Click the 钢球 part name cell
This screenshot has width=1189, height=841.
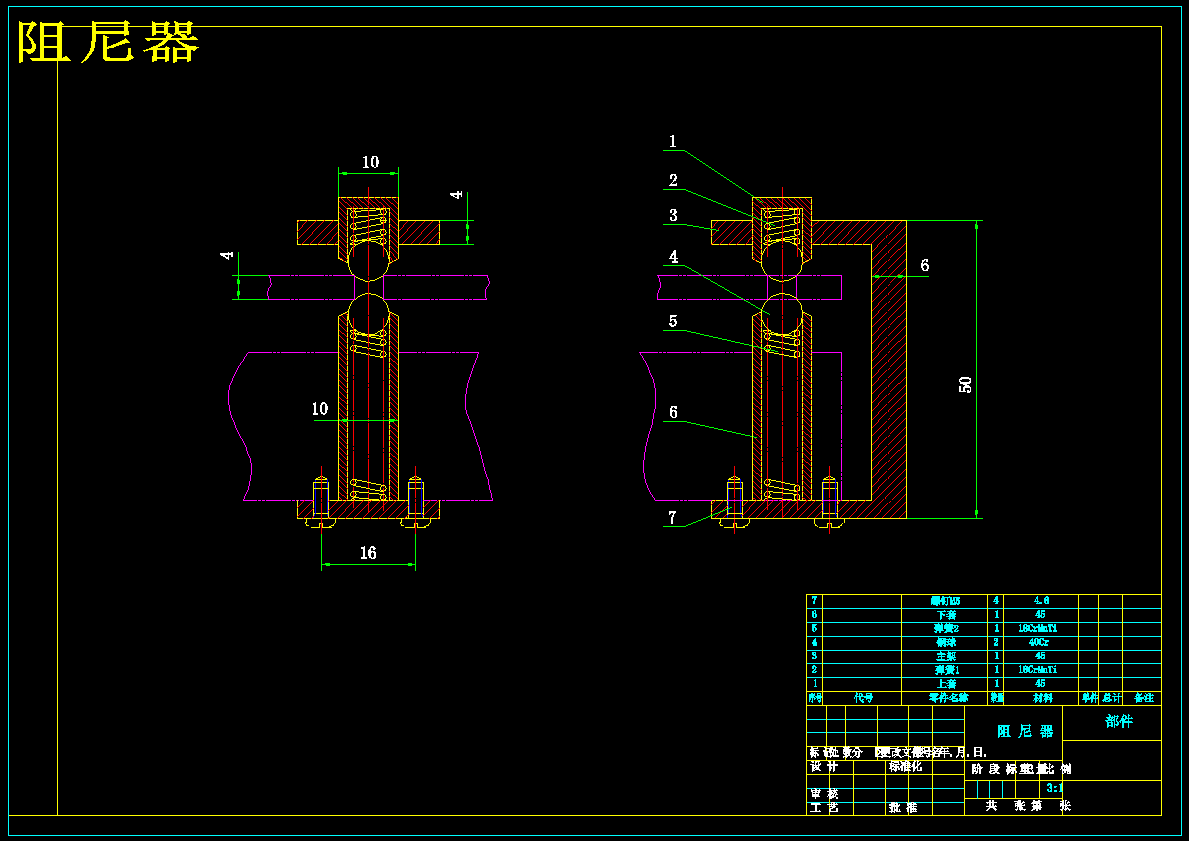pos(946,642)
